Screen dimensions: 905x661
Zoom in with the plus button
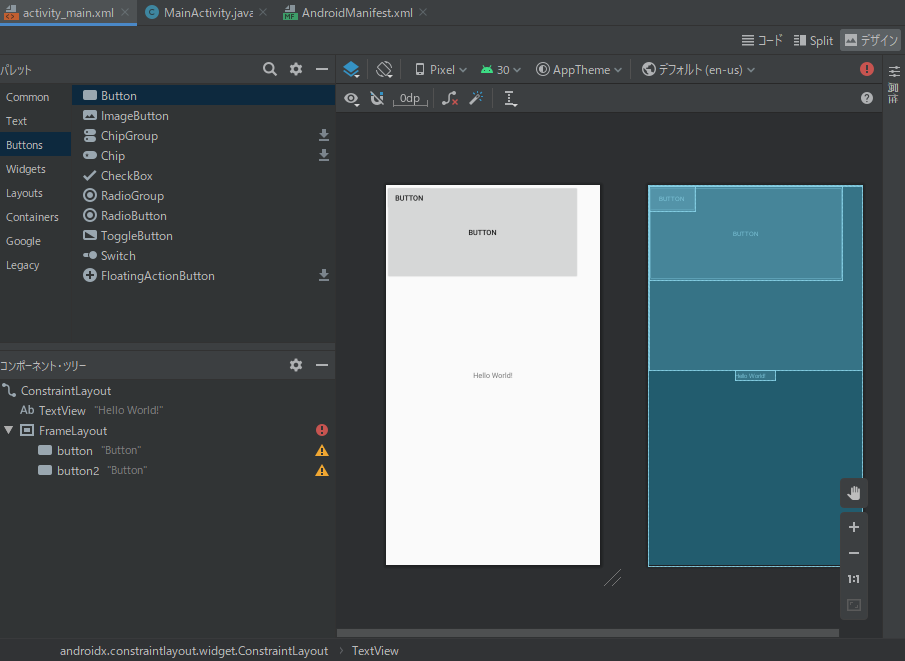tap(854, 527)
